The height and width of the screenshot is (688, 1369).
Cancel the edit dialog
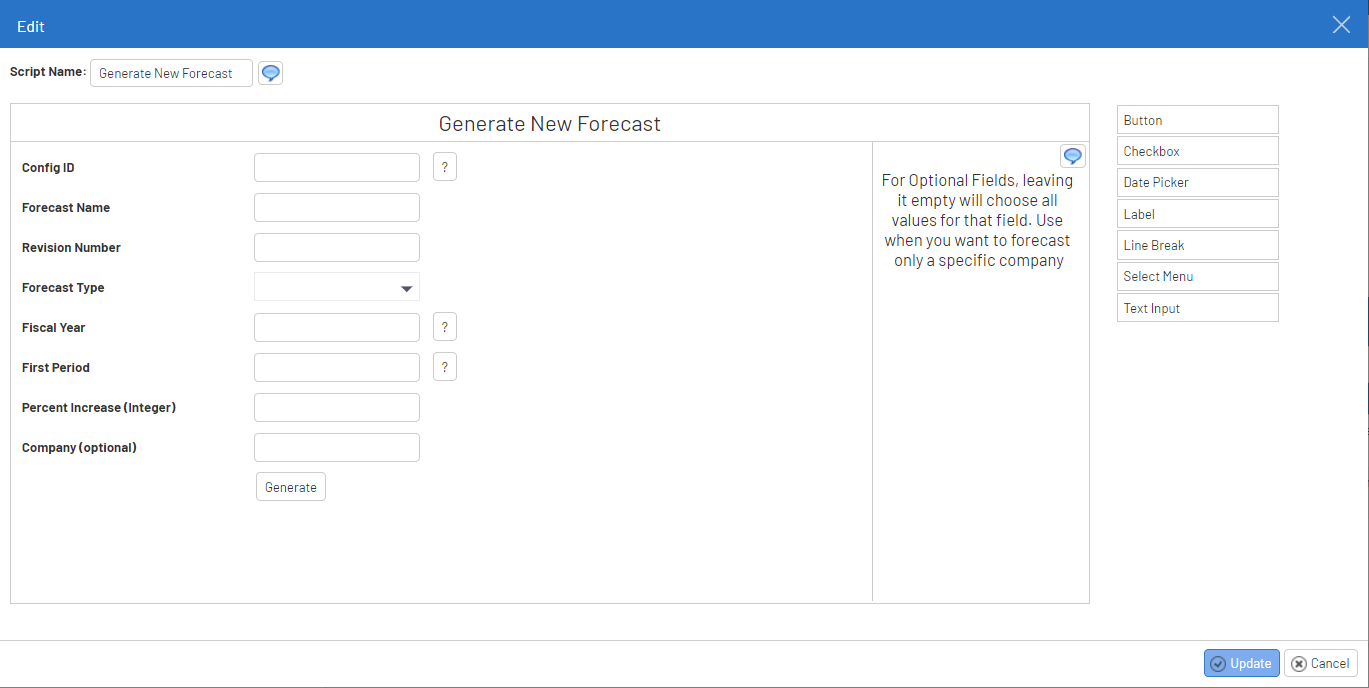[x=1320, y=663]
